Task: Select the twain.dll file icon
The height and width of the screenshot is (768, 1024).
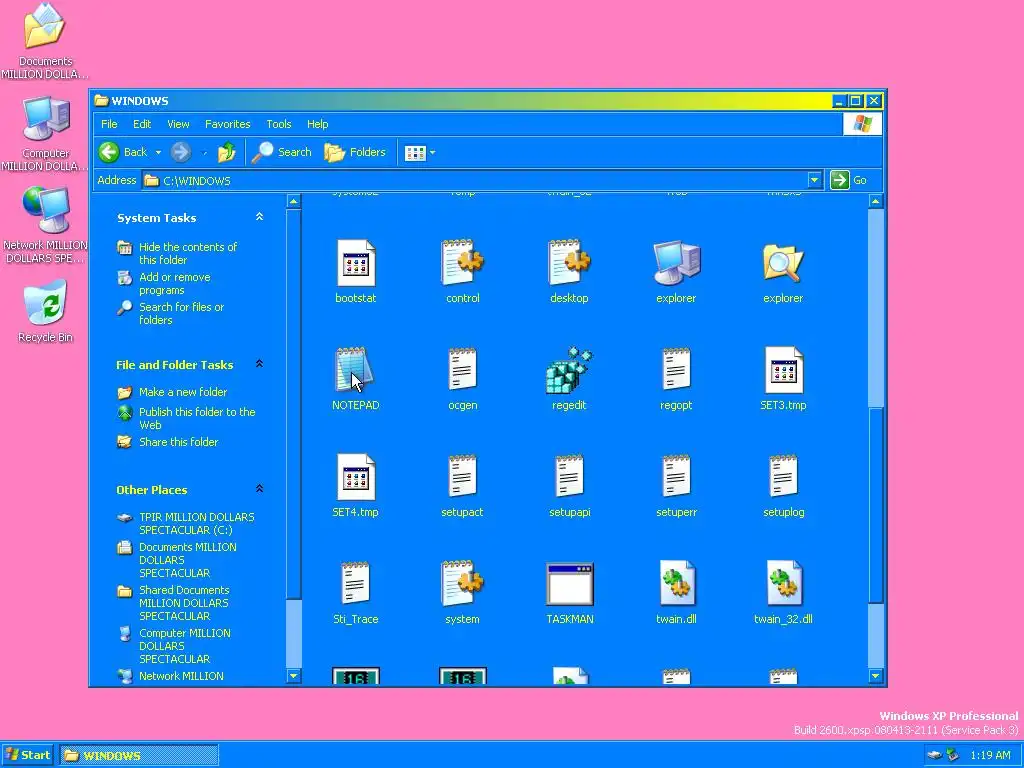Action: tap(677, 584)
